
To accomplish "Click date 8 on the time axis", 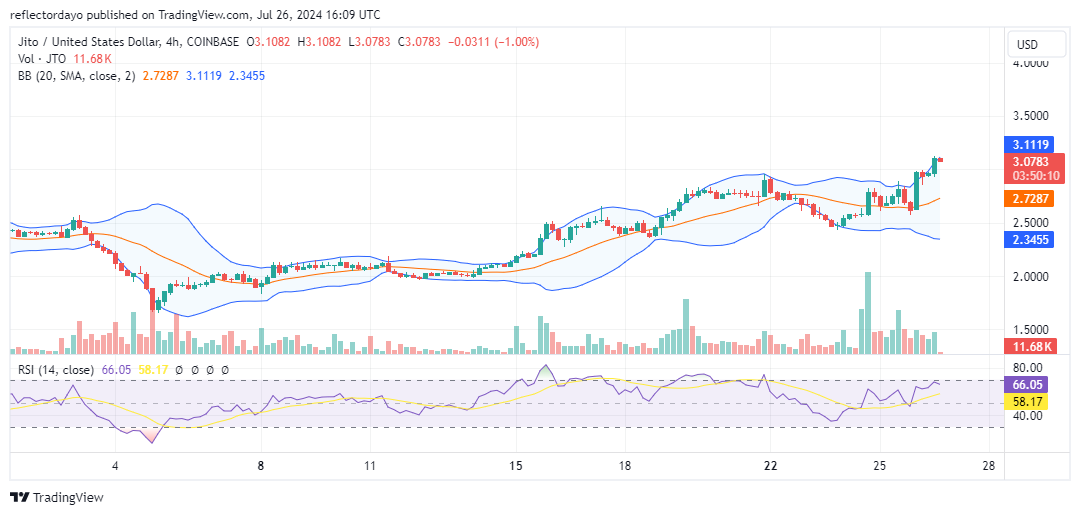I will pos(260,466).
